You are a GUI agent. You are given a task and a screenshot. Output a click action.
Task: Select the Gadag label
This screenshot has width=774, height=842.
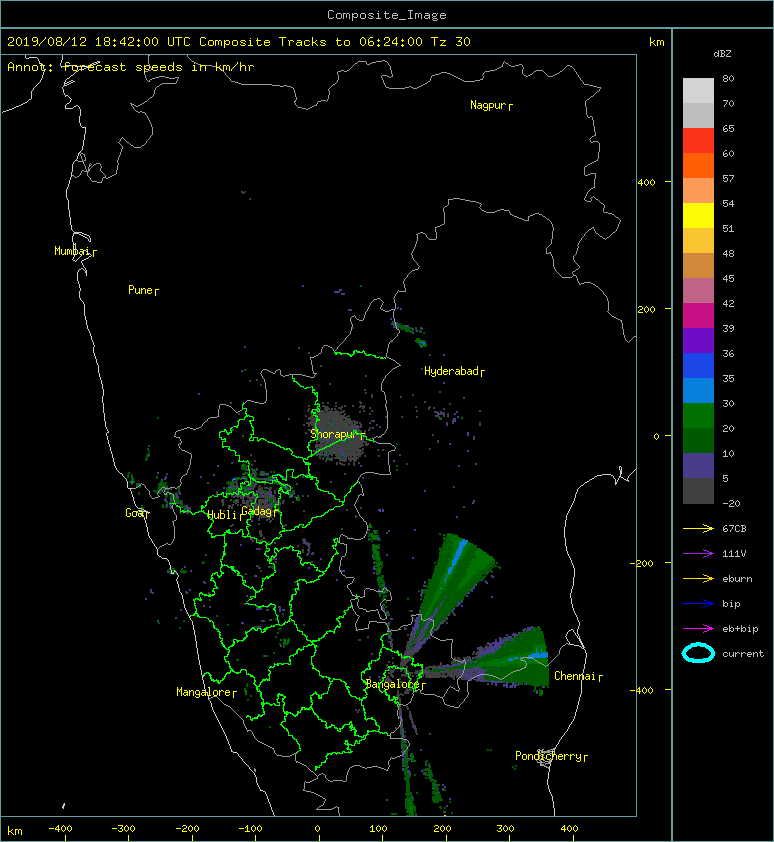[257, 511]
